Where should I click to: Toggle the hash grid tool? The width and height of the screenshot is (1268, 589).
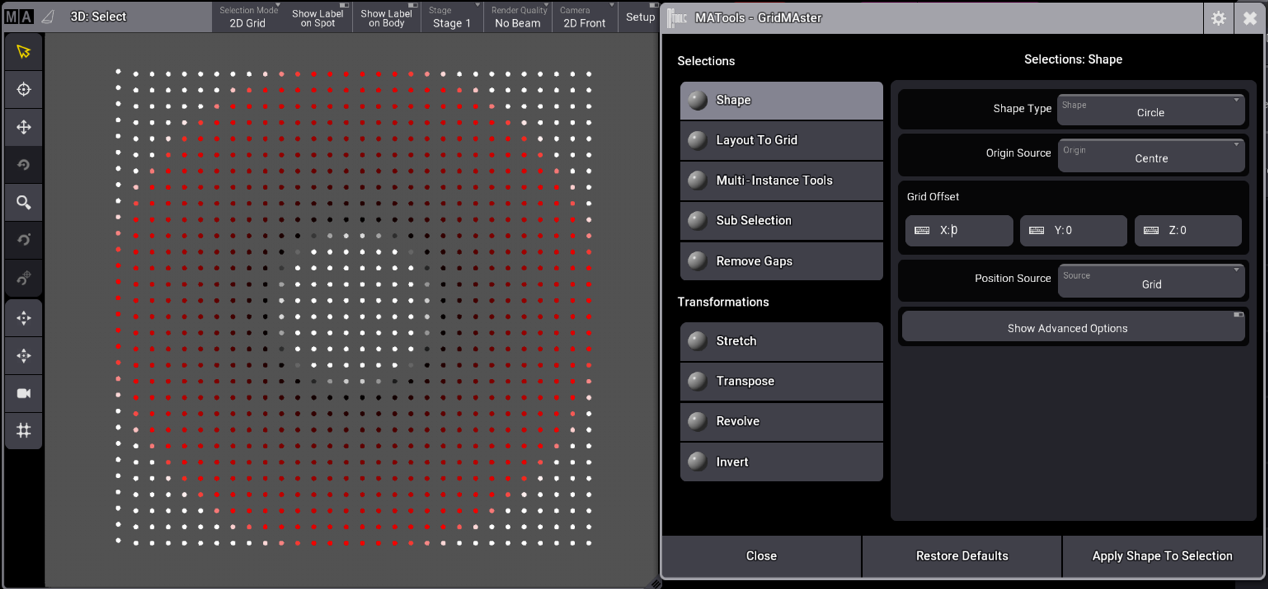click(x=24, y=431)
